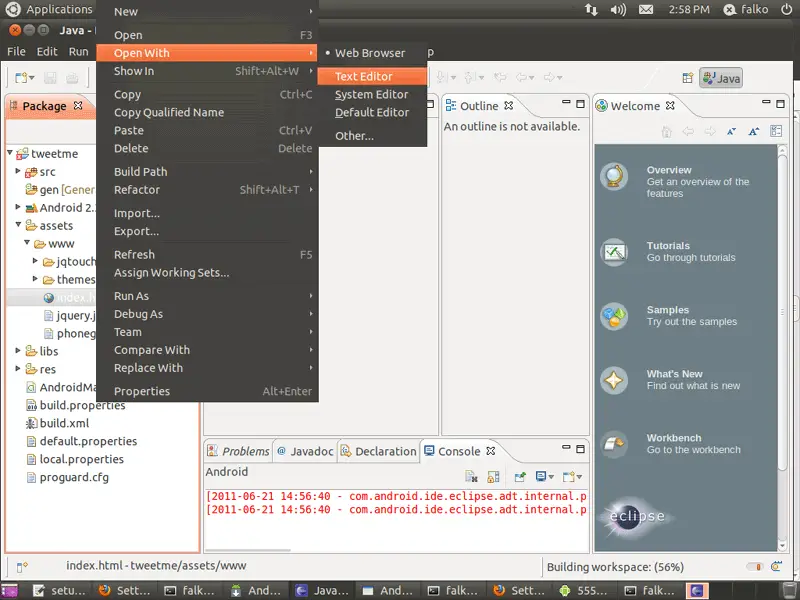Viewport: 800px width, 600px height.
Task: Toggle the Console Scroll Lock icon
Action: pyautogui.click(x=493, y=477)
